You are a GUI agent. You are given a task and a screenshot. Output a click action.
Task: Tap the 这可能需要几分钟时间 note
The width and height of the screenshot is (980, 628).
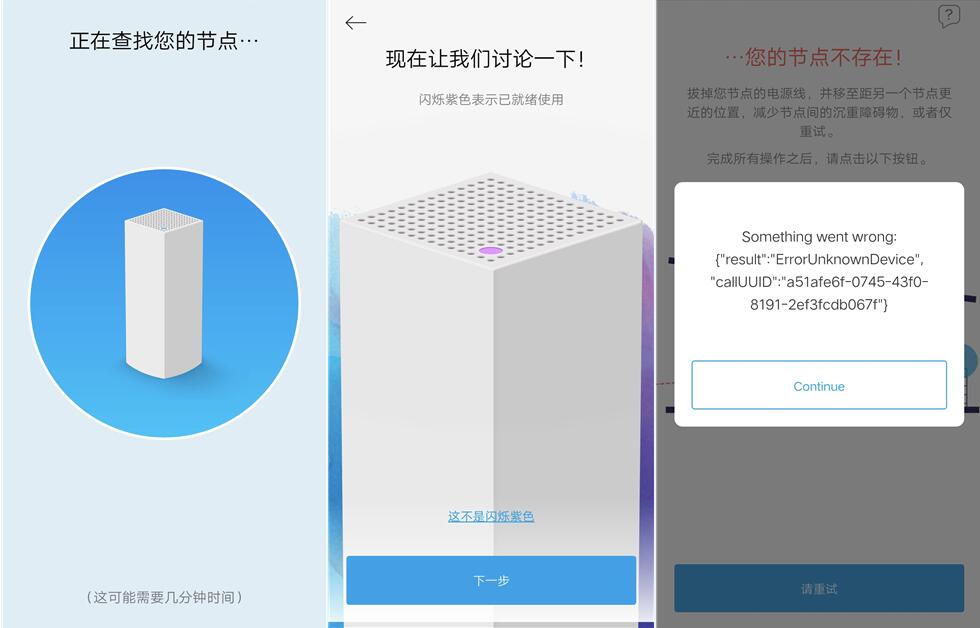(x=164, y=597)
